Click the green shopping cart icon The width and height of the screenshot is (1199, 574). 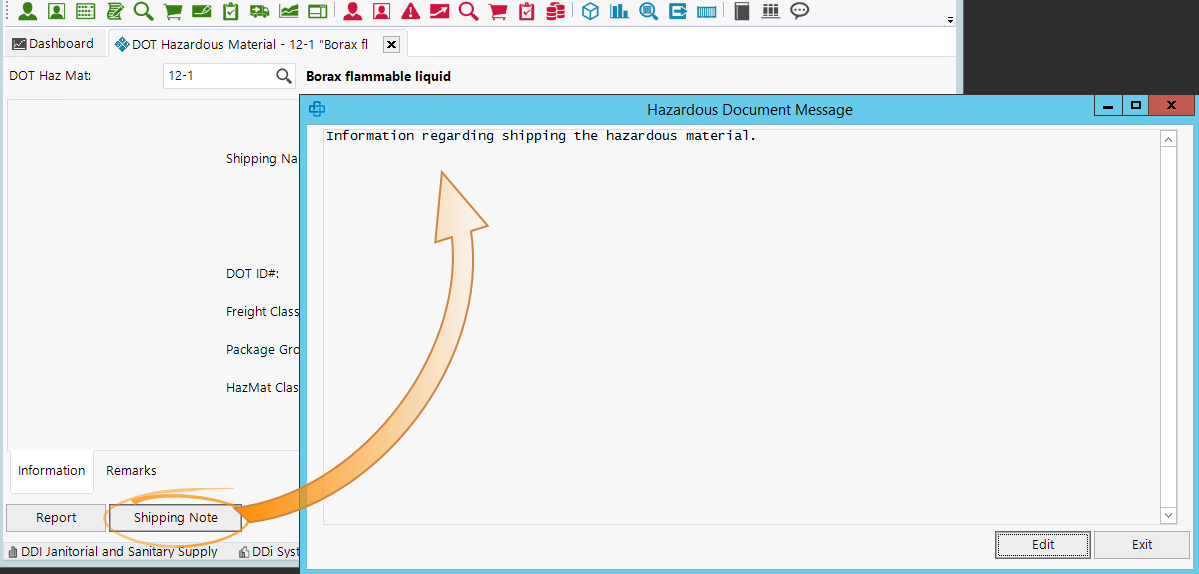[172, 12]
